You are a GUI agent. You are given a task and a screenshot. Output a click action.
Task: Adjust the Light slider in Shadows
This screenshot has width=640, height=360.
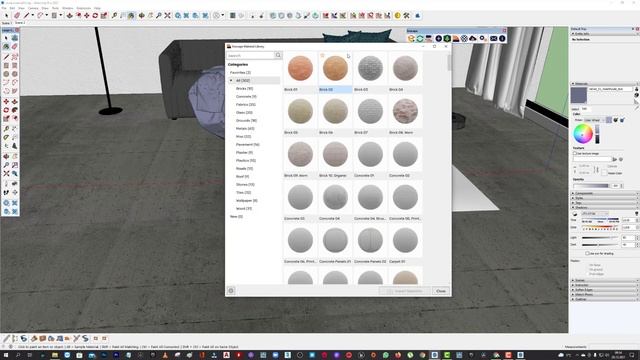click(x=600, y=237)
